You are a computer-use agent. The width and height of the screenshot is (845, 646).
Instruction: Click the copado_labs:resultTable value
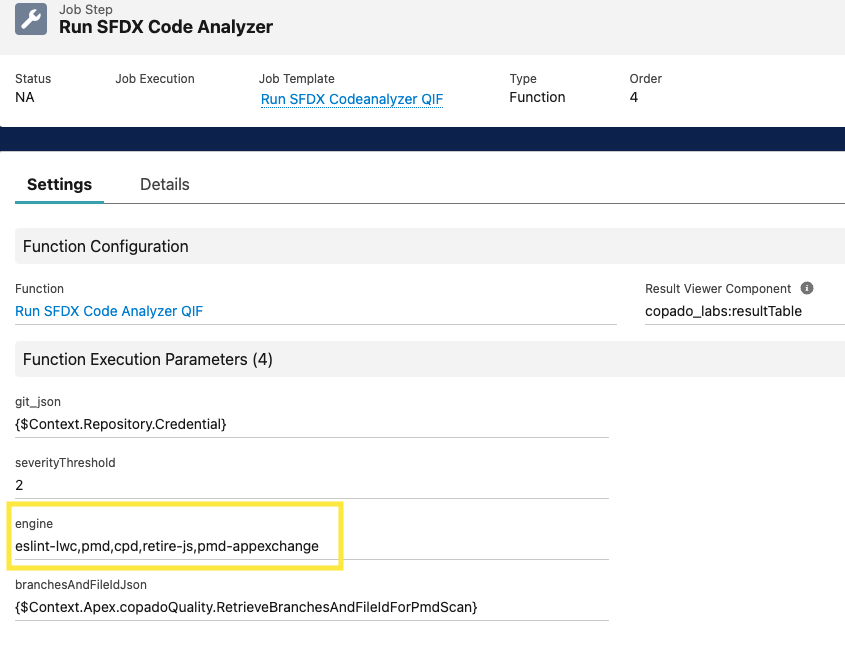point(723,311)
